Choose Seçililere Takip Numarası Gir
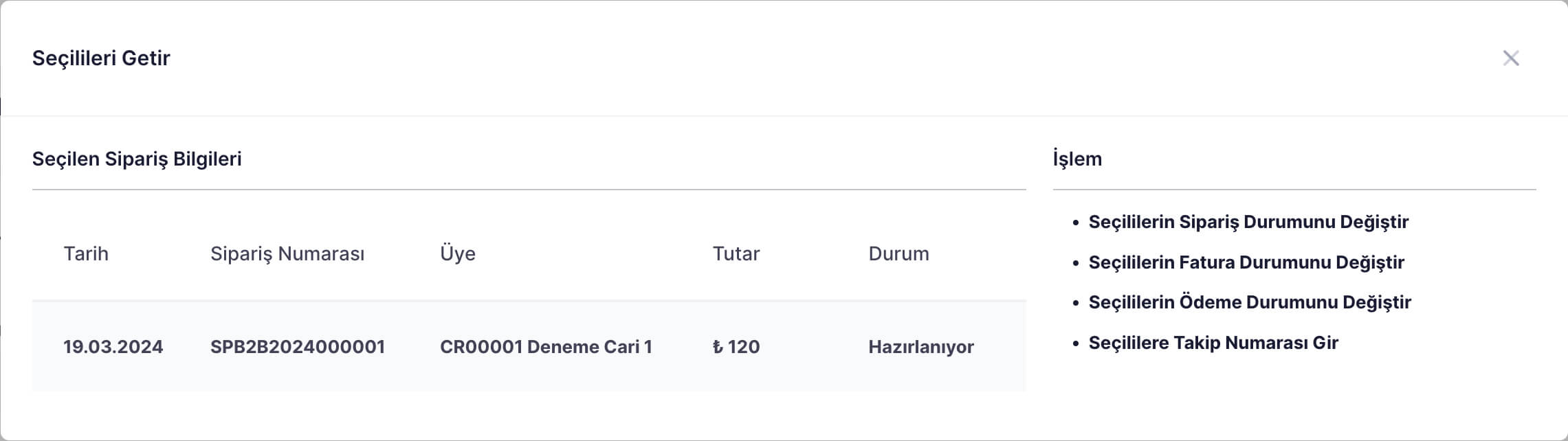The image size is (1568, 441). [x=1213, y=343]
